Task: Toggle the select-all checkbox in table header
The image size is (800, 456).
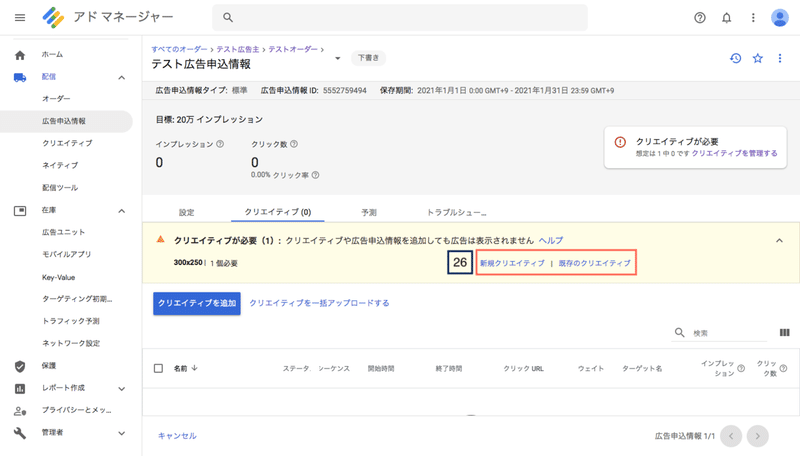Action: (x=158, y=368)
